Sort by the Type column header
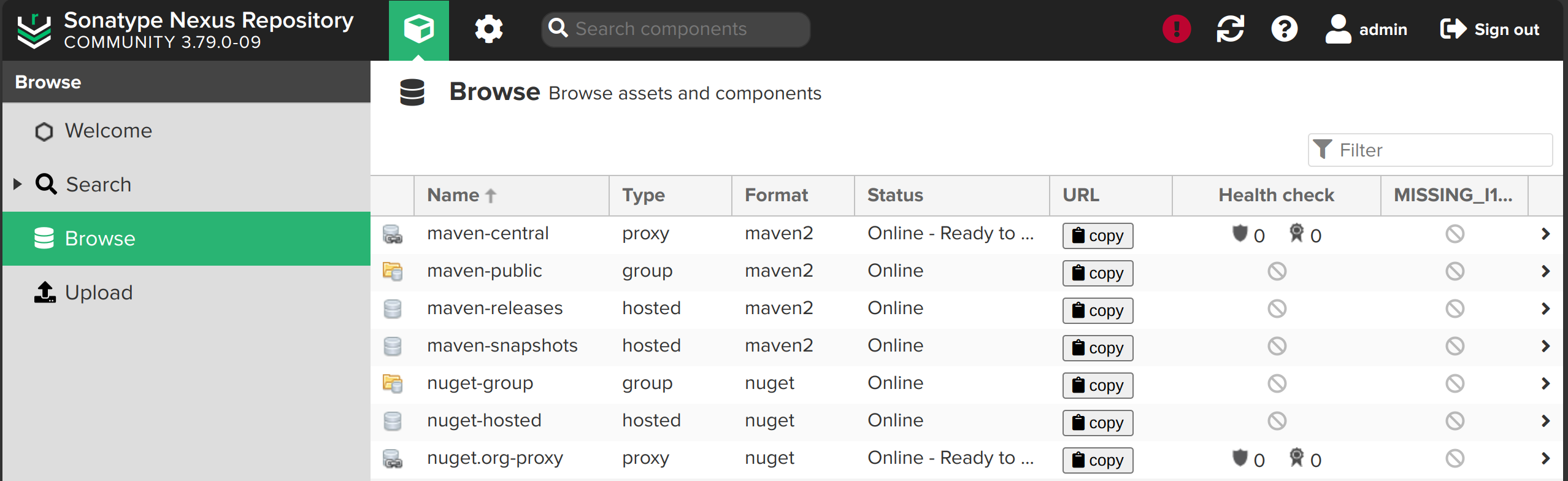Screen dimensions: 1568x481 671,195
